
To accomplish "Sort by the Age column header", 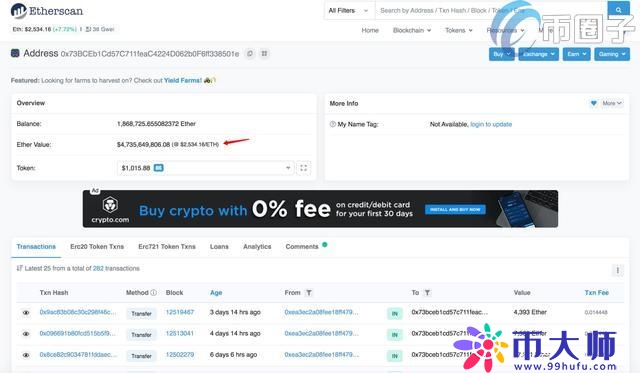I will point(216,293).
